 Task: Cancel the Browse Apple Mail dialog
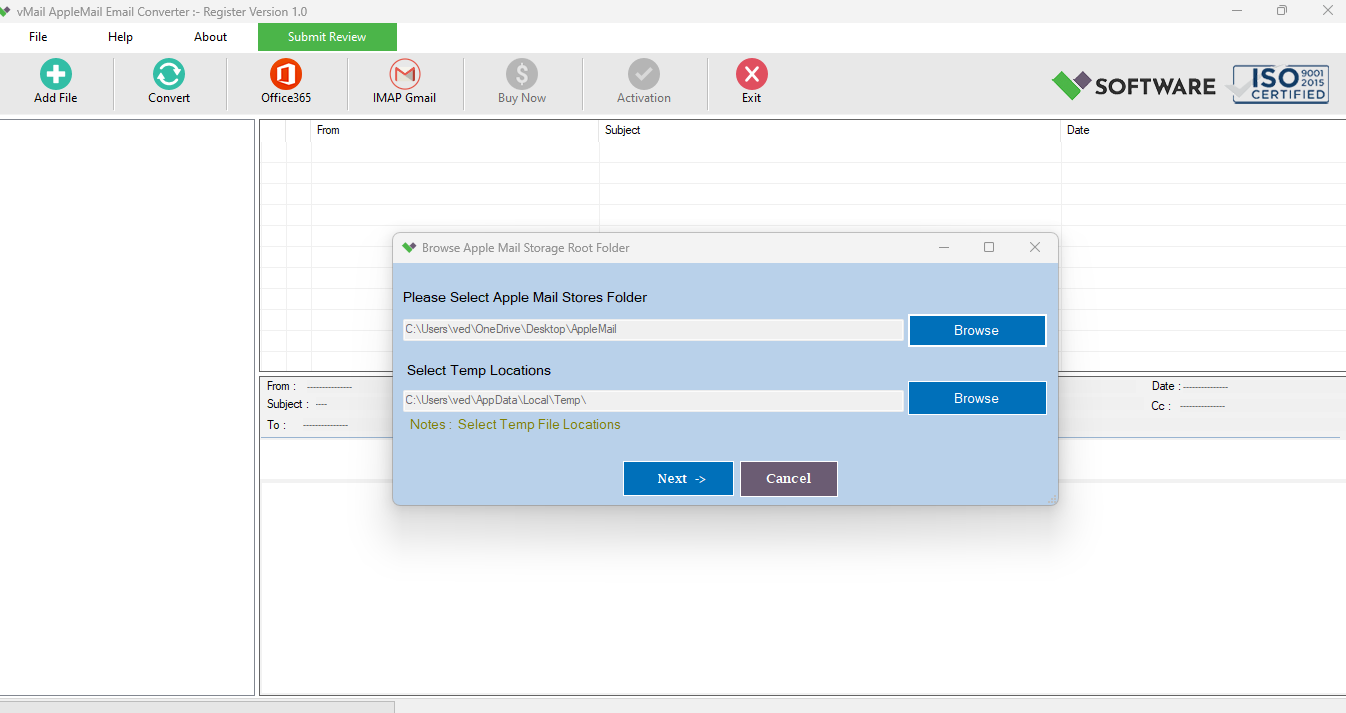788,478
